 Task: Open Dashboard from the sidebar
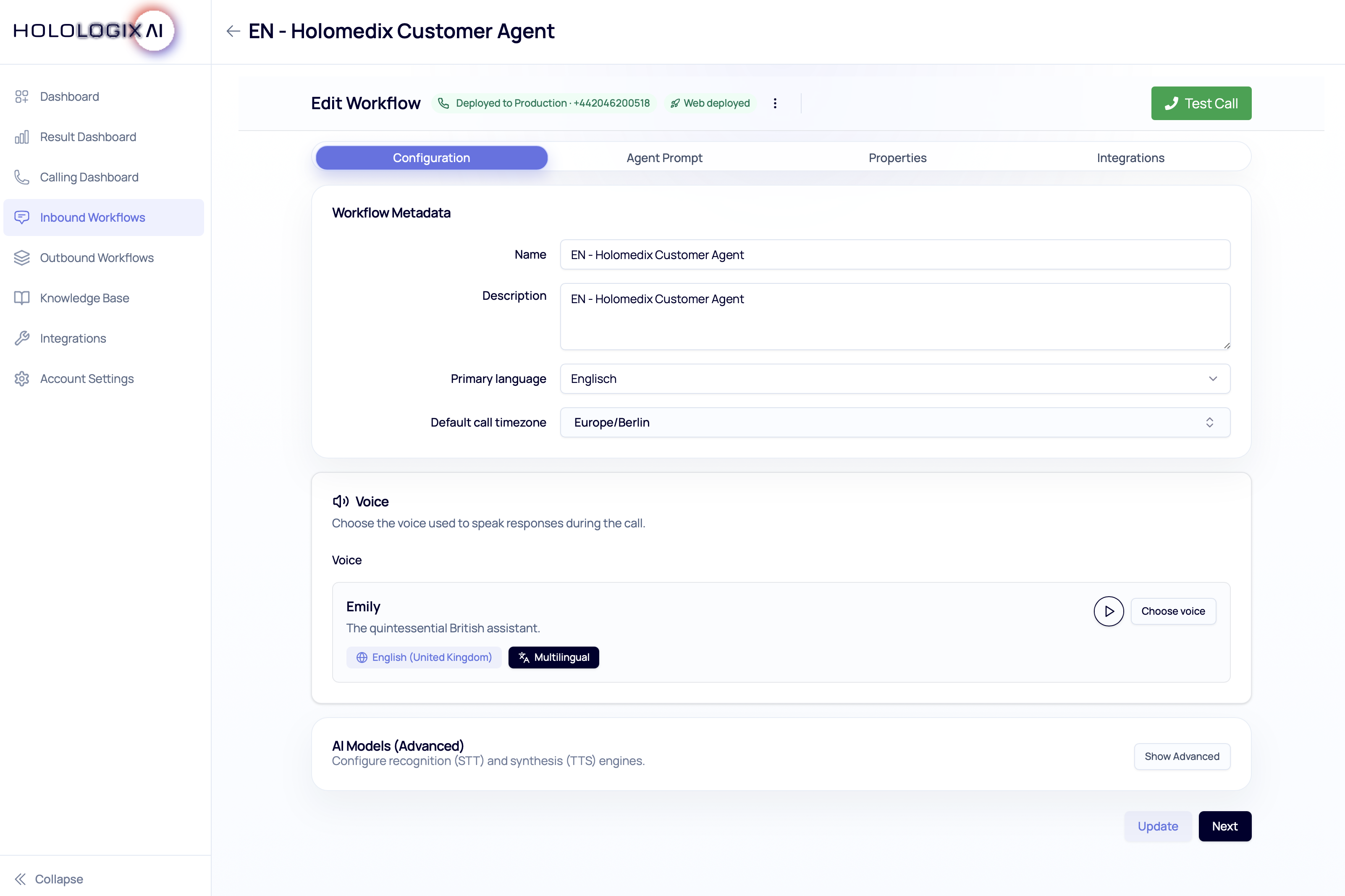[x=103, y=97]
